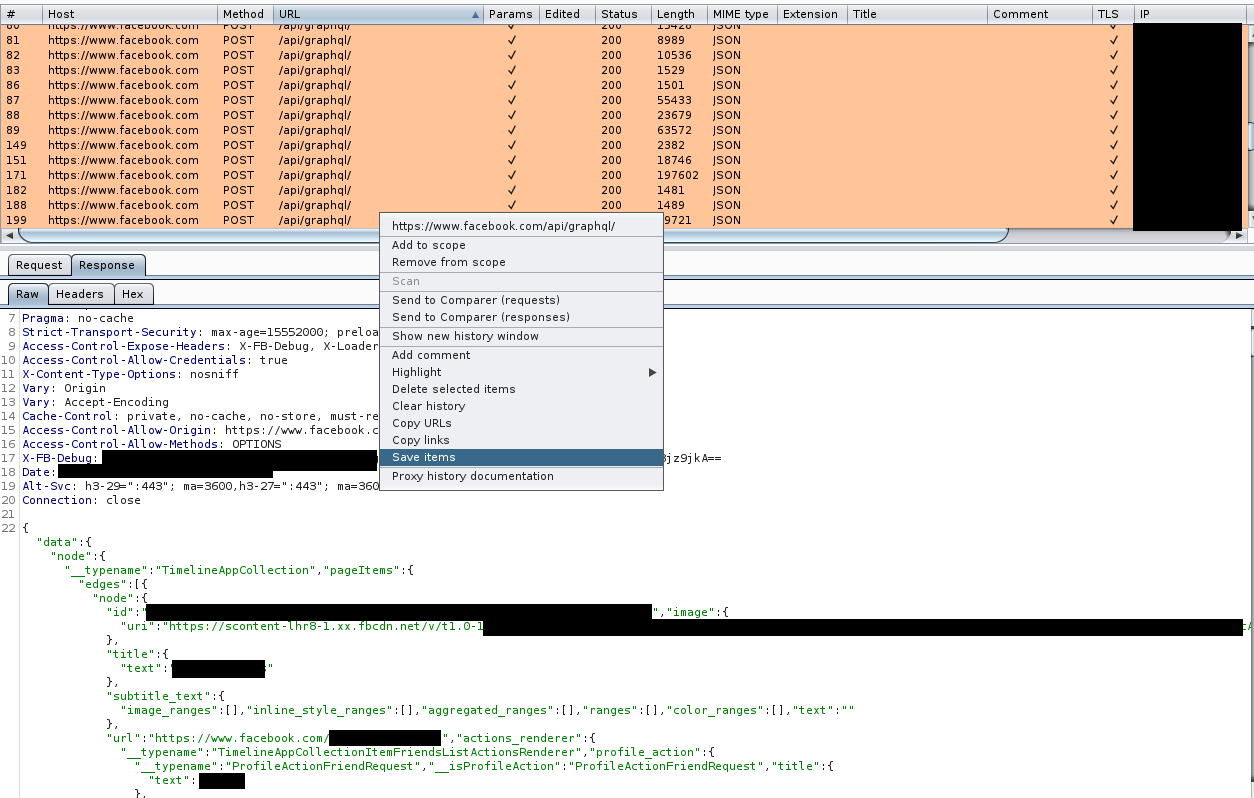The height and width of the screenshot is (798, 1254).
Task: Sort by IP column header
Action: [1190, 14]
